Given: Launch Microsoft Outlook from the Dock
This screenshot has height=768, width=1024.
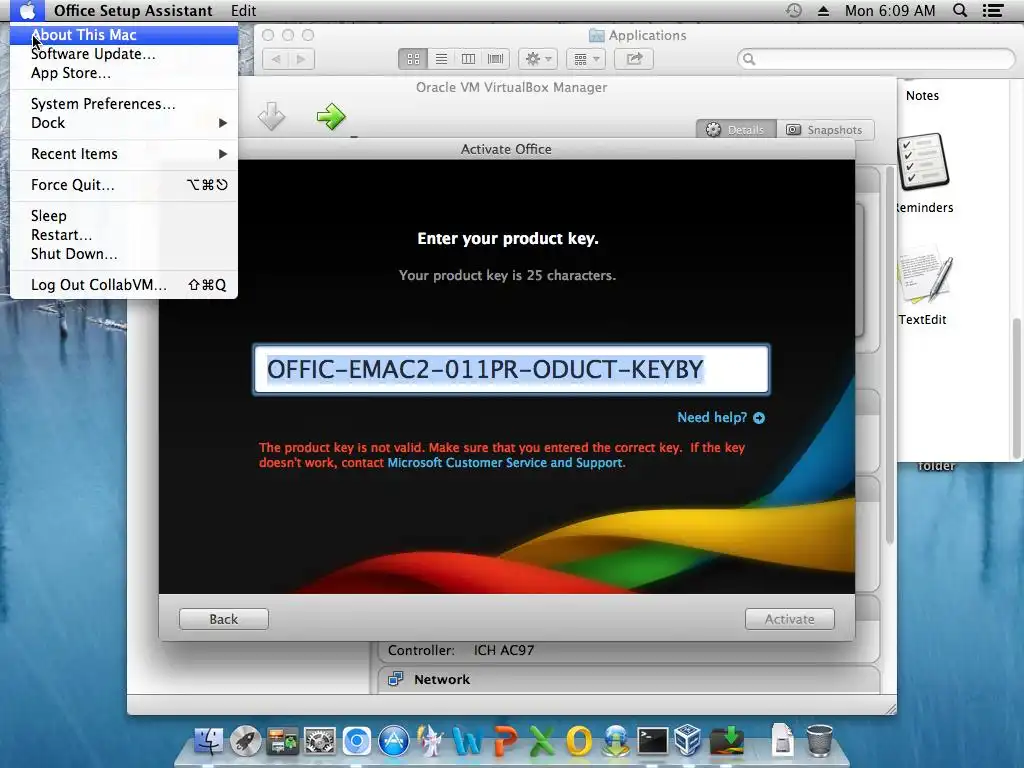Looking at the screenshot, I should click(579, 741).
